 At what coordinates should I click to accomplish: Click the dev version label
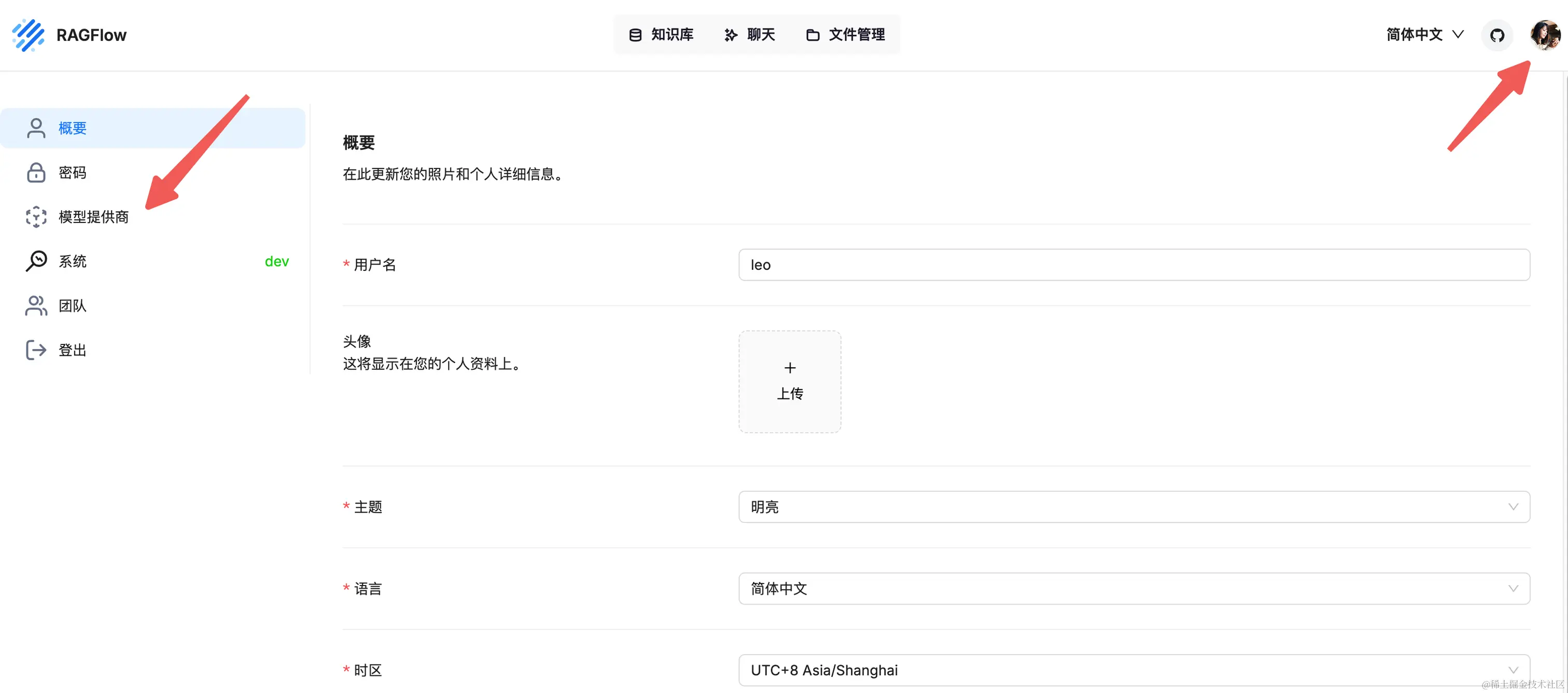(x=276, y=261)
